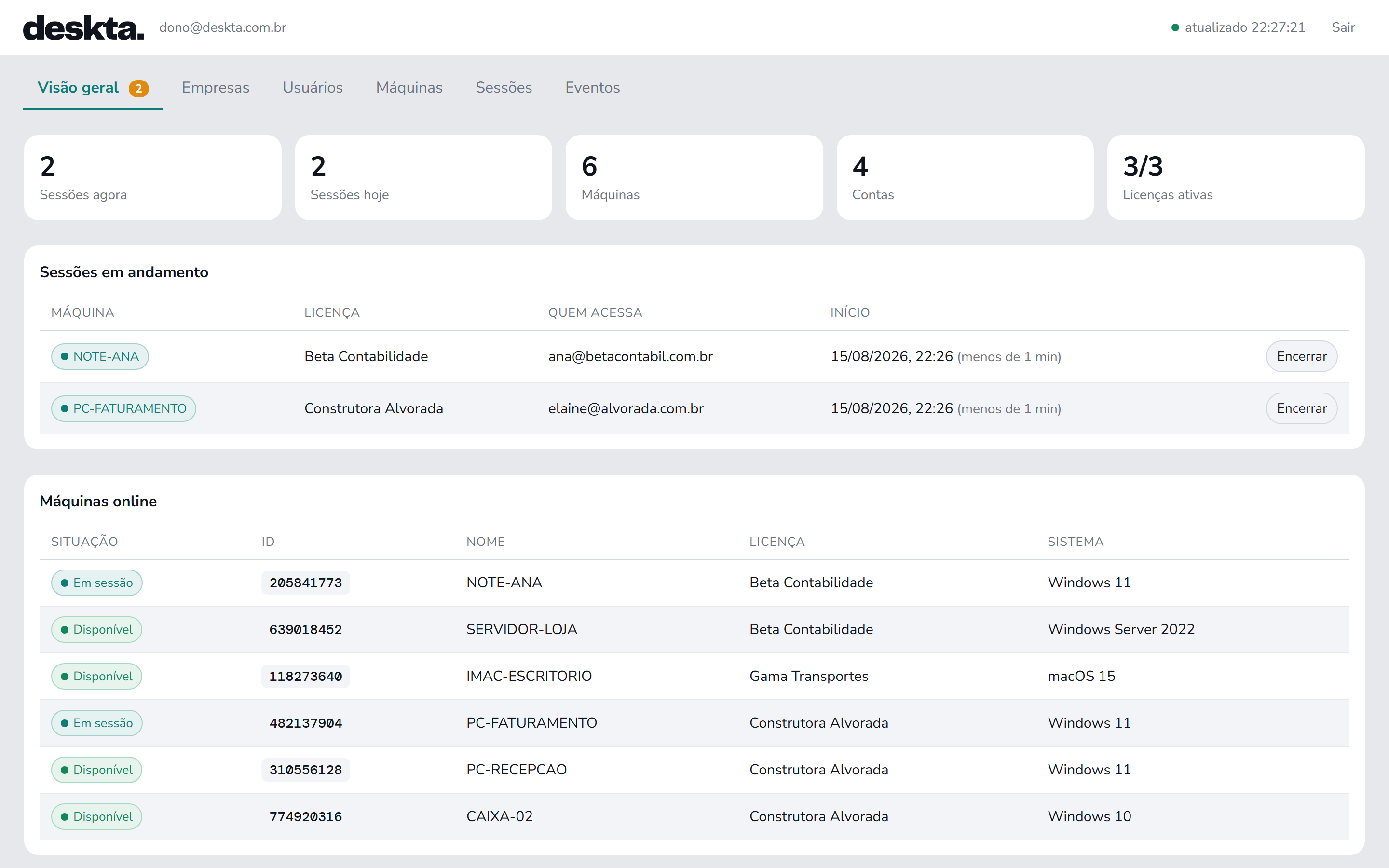Click the PC-RECEPCAO machine name
1389x868 pixels.
pyautogui.click(x=516, y=770)
